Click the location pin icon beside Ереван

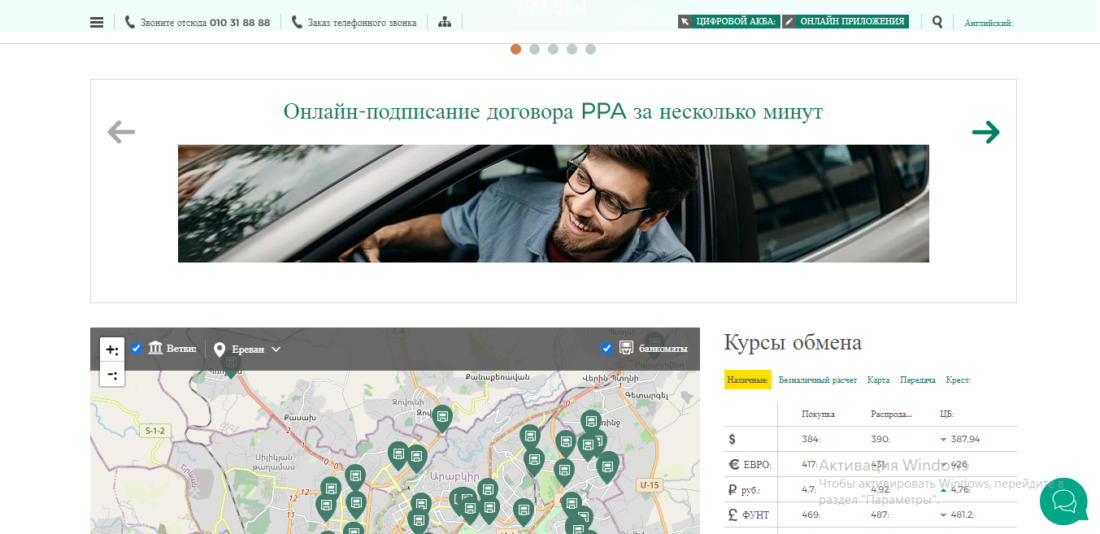click(220, 349)
